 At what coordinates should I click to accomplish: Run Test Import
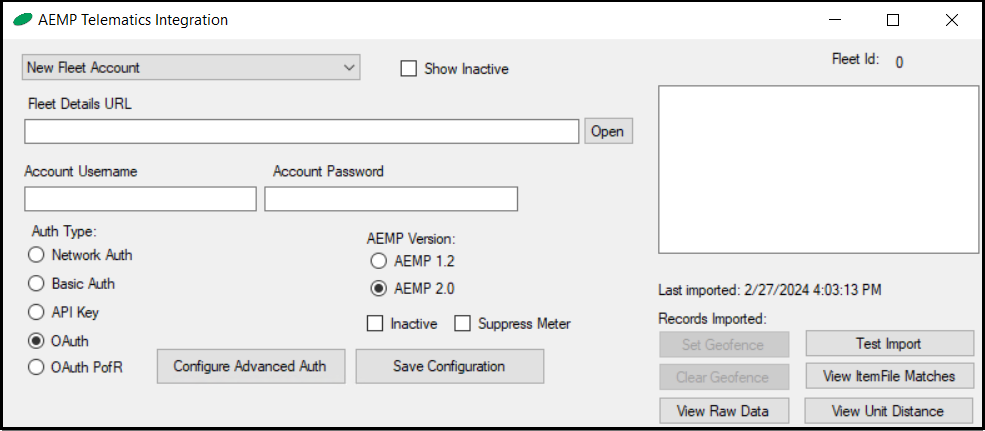click(889, 344)
